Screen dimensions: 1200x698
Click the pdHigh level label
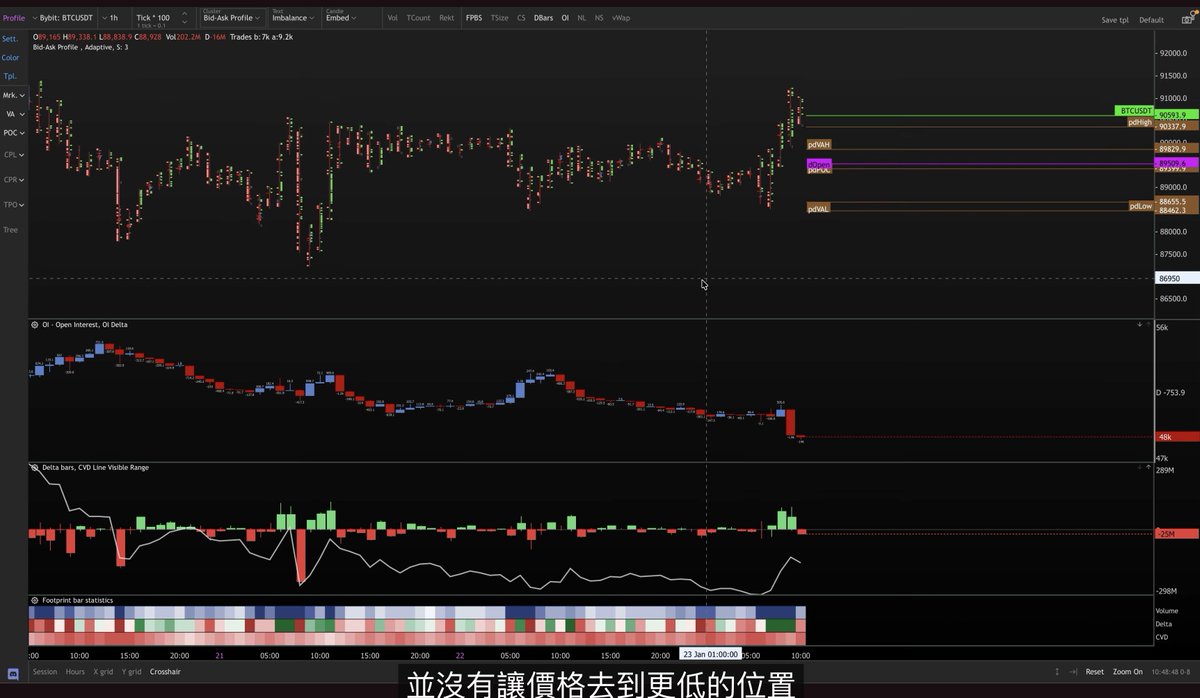coord(1140,122)
